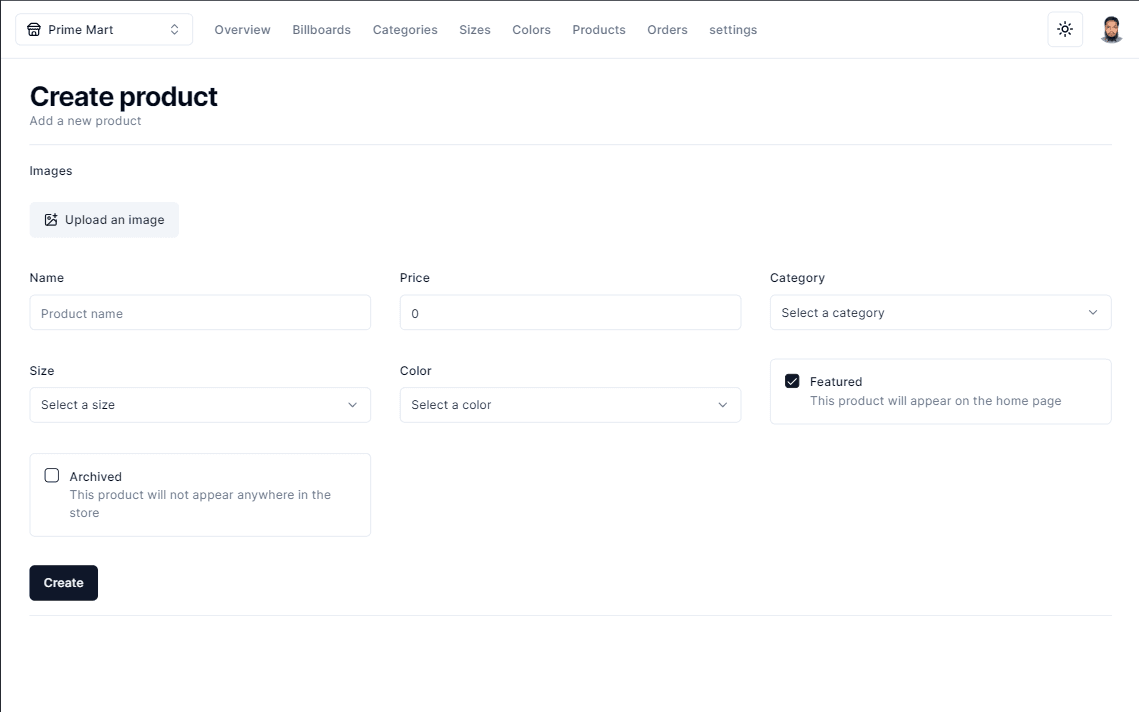Go to the Overview nav item
This screenshot has width=1139, height=712.
242,30
